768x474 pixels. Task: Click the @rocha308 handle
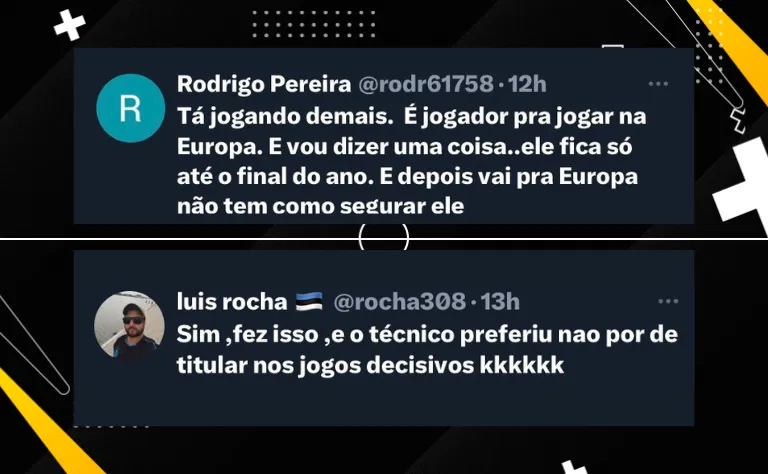pos(399,302)
